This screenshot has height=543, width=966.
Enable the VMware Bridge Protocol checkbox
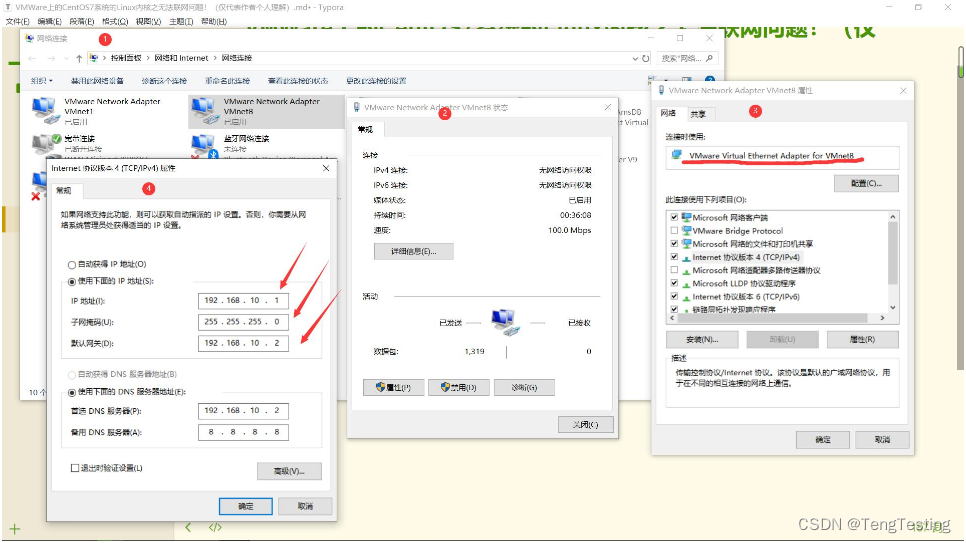coord(674,231)
